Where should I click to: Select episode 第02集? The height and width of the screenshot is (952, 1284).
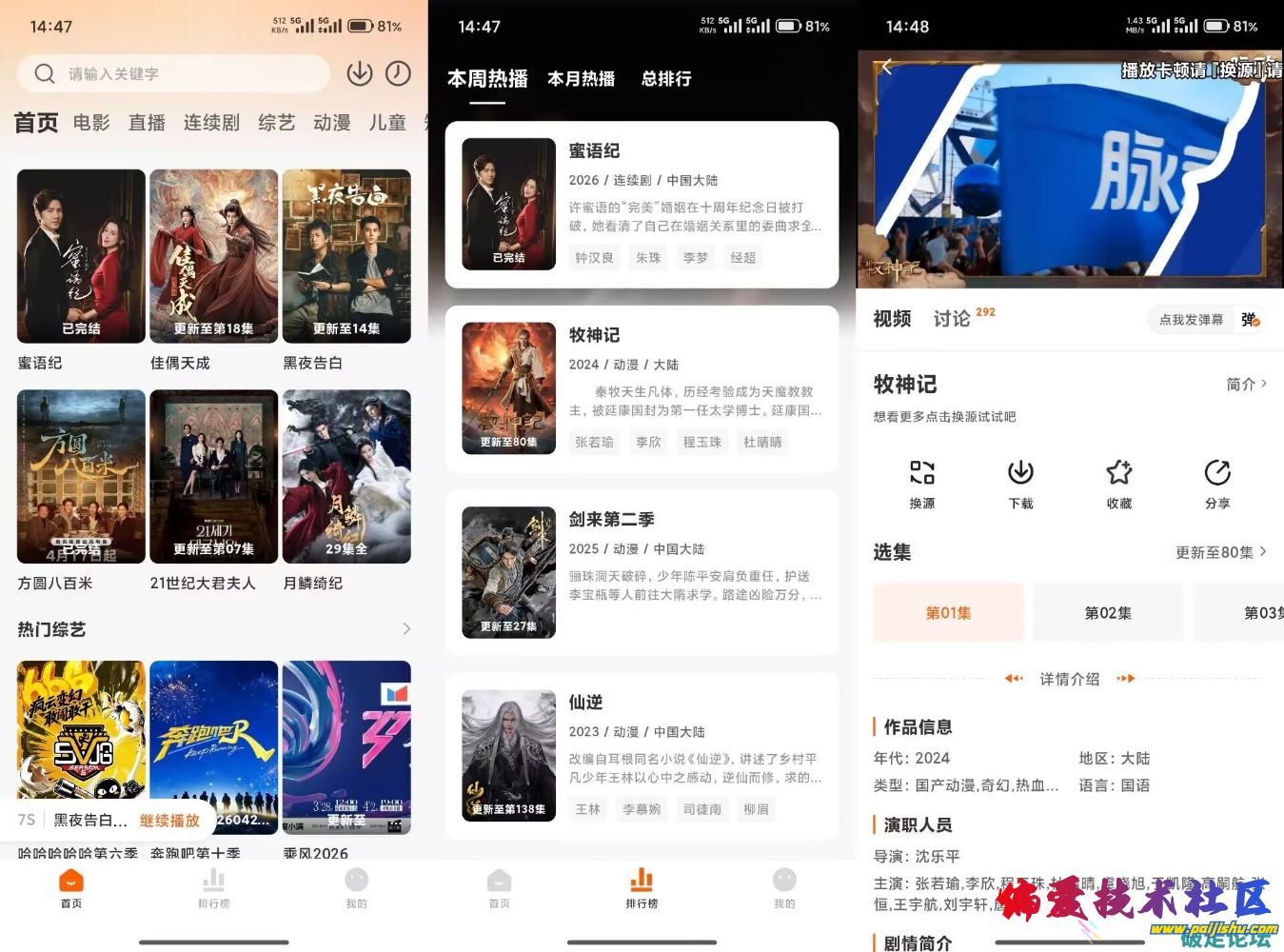pos(1108,612)
